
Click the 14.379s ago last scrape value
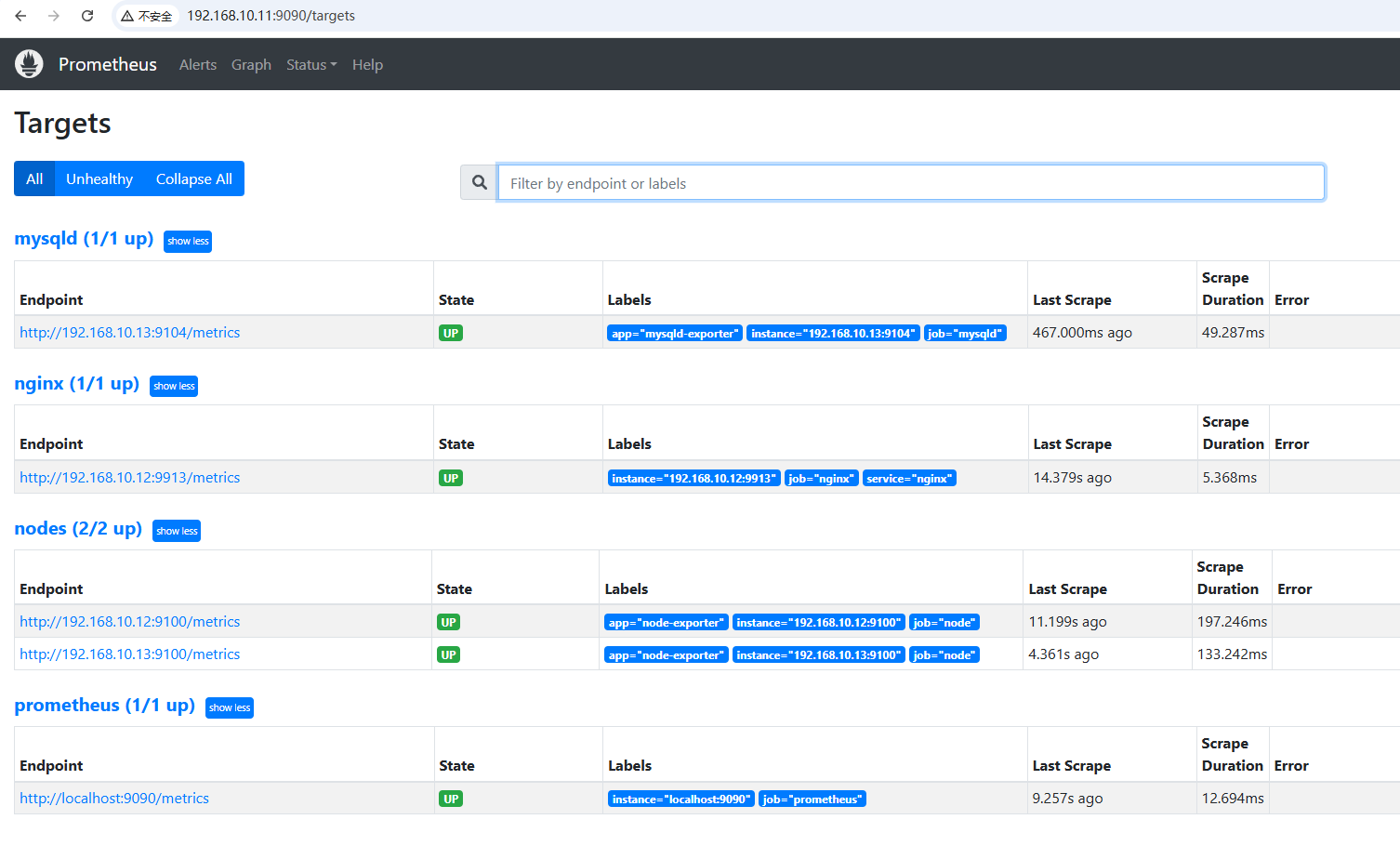(1073, 478)
